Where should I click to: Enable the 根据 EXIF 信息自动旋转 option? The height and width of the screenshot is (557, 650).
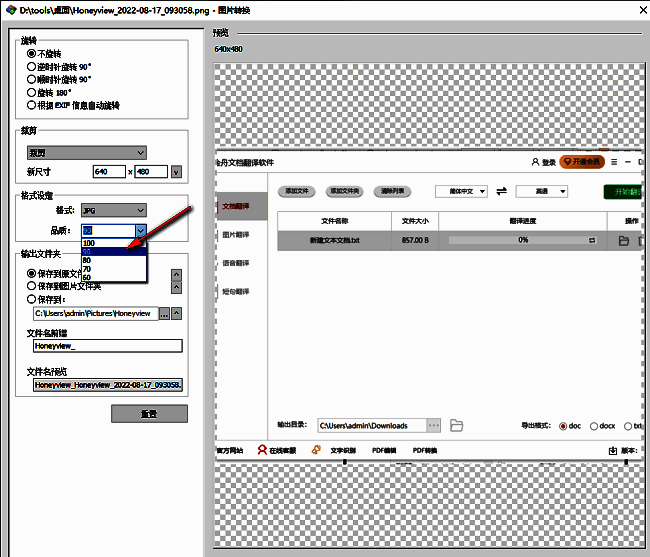32,105
